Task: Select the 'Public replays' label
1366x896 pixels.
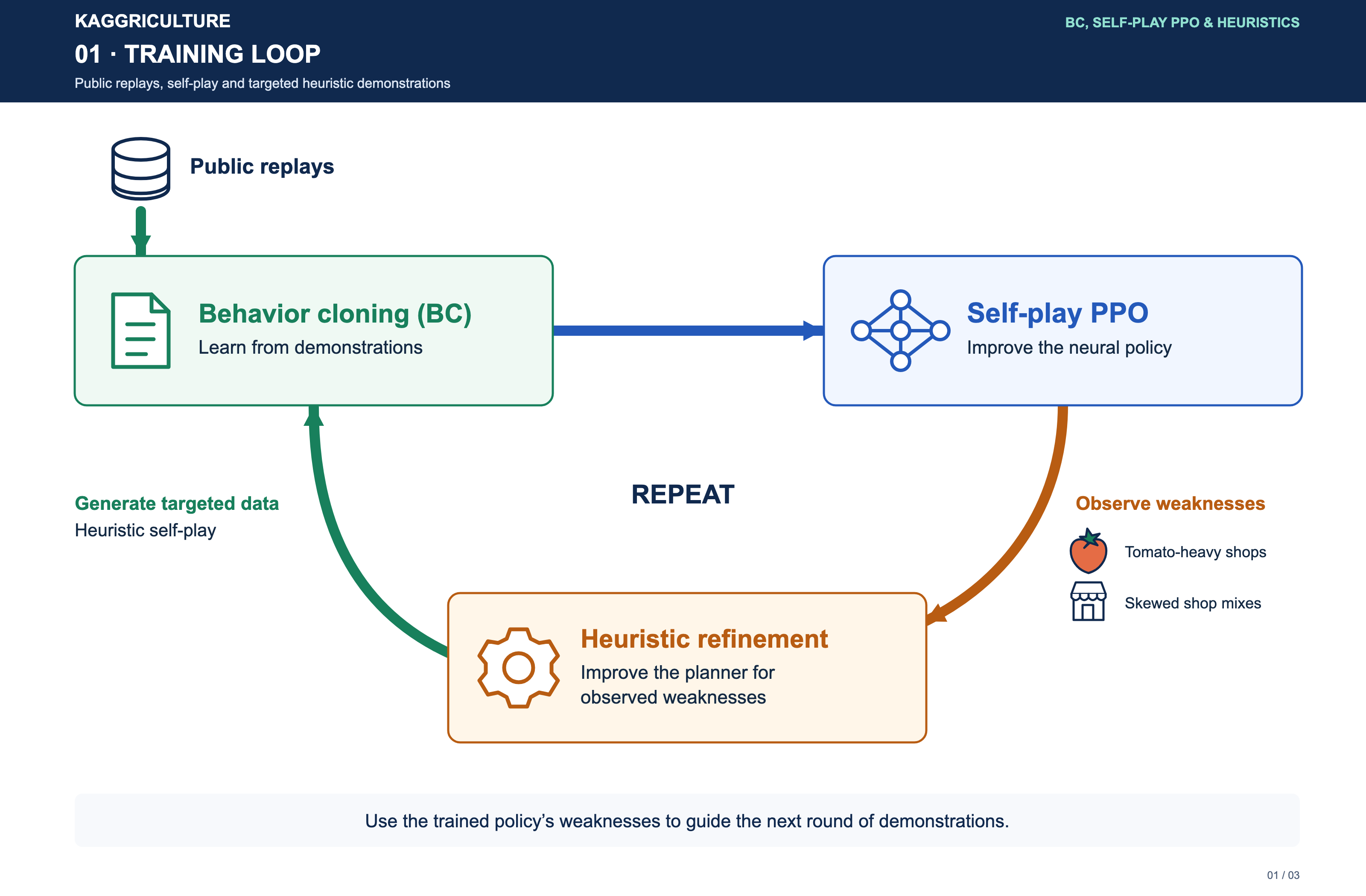Action: coord(262,166)
